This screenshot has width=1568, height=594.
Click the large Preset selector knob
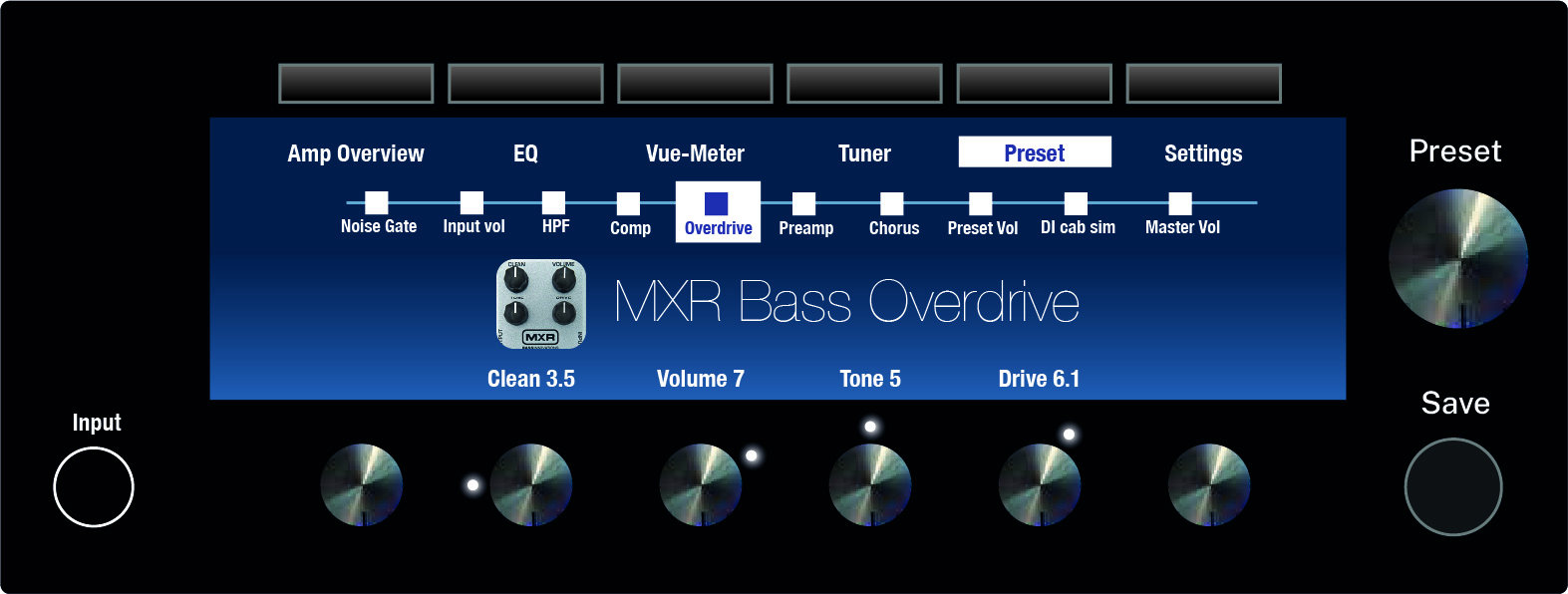pyautogui.click(x=1458, y=259)
